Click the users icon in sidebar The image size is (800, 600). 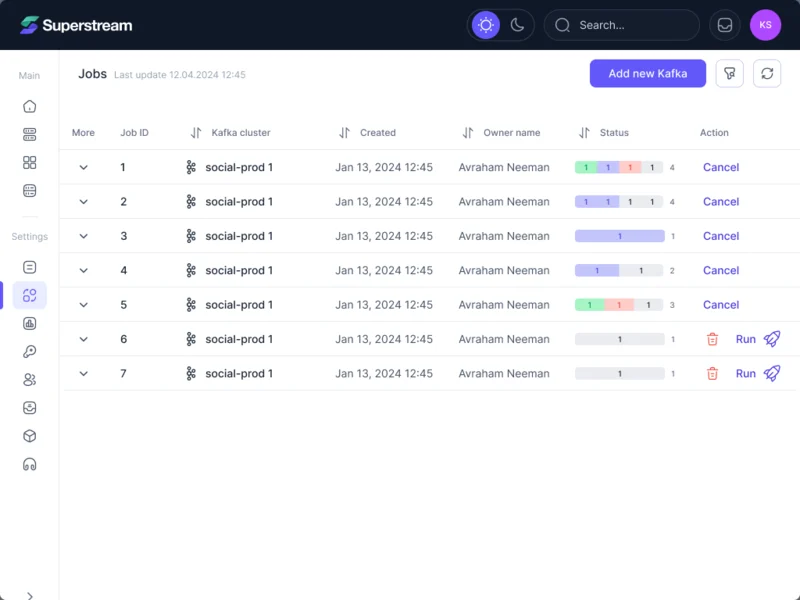[x=30, y=380]
